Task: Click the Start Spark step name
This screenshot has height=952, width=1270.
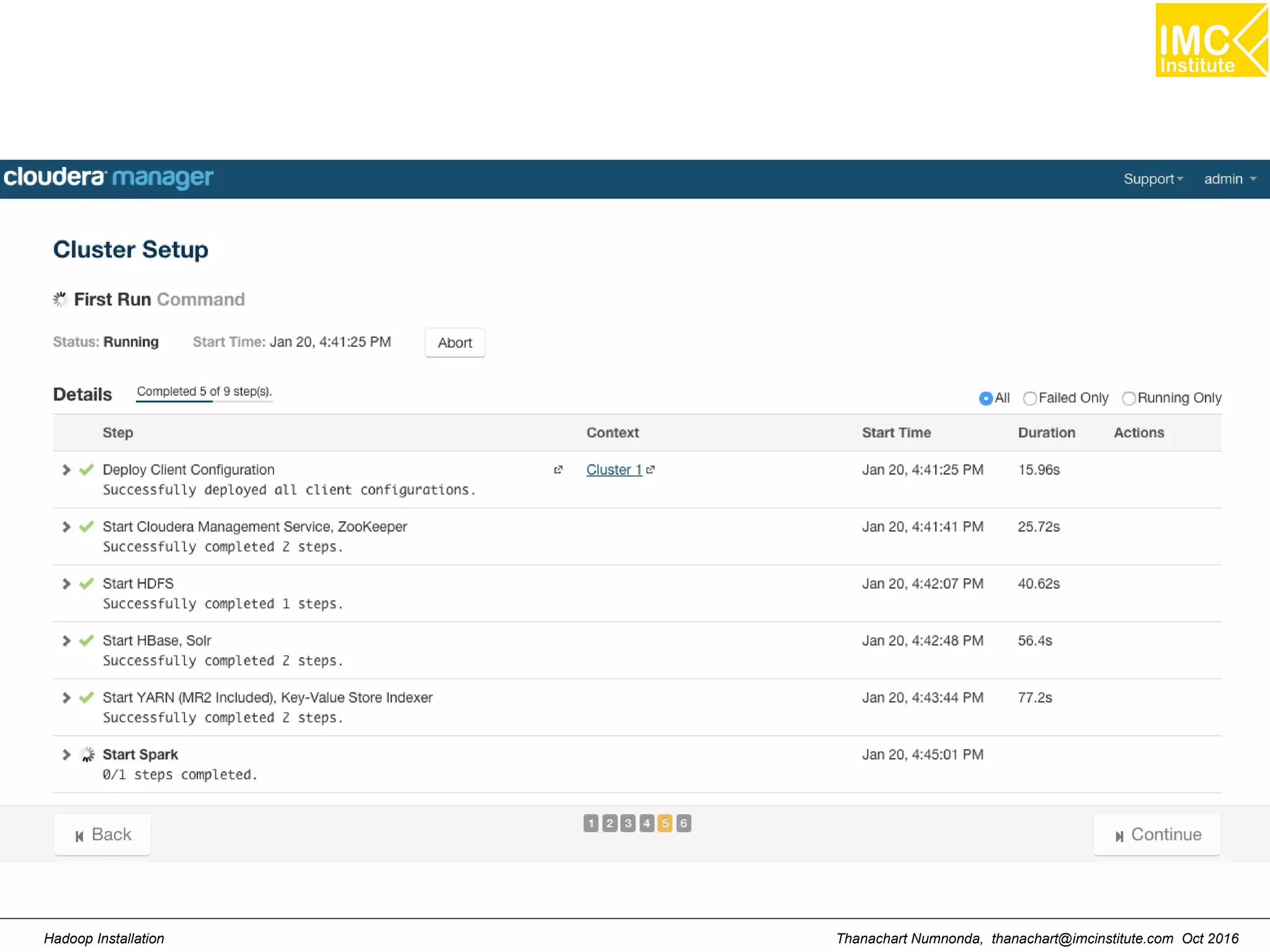Action: click(140, 754)
